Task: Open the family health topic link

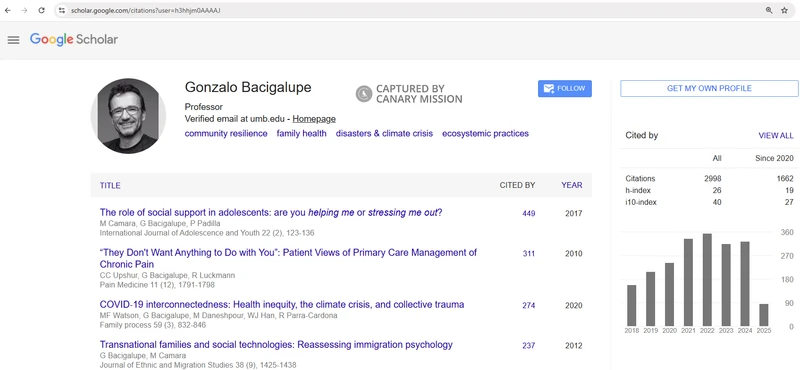Action: click(302, 134)
